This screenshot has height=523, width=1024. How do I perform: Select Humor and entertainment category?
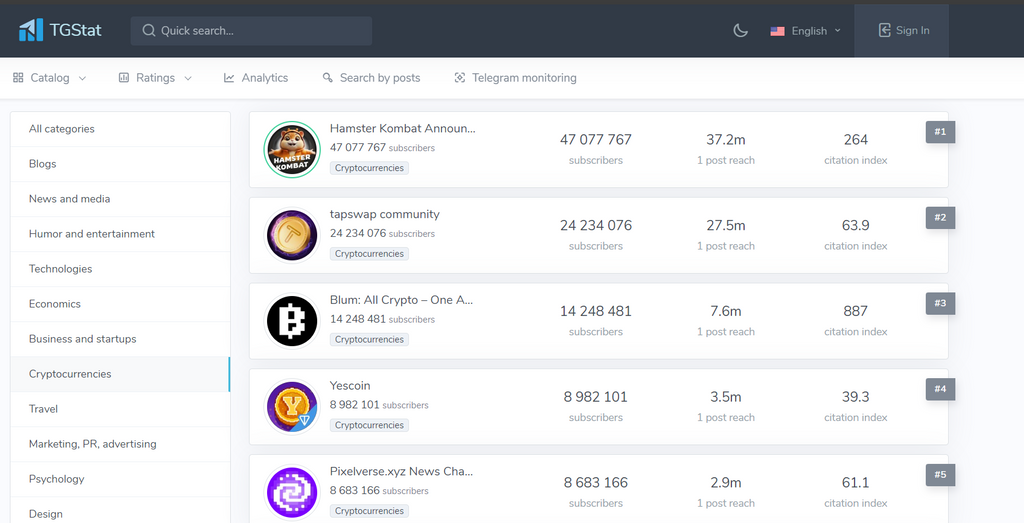[x=120, y=234]
